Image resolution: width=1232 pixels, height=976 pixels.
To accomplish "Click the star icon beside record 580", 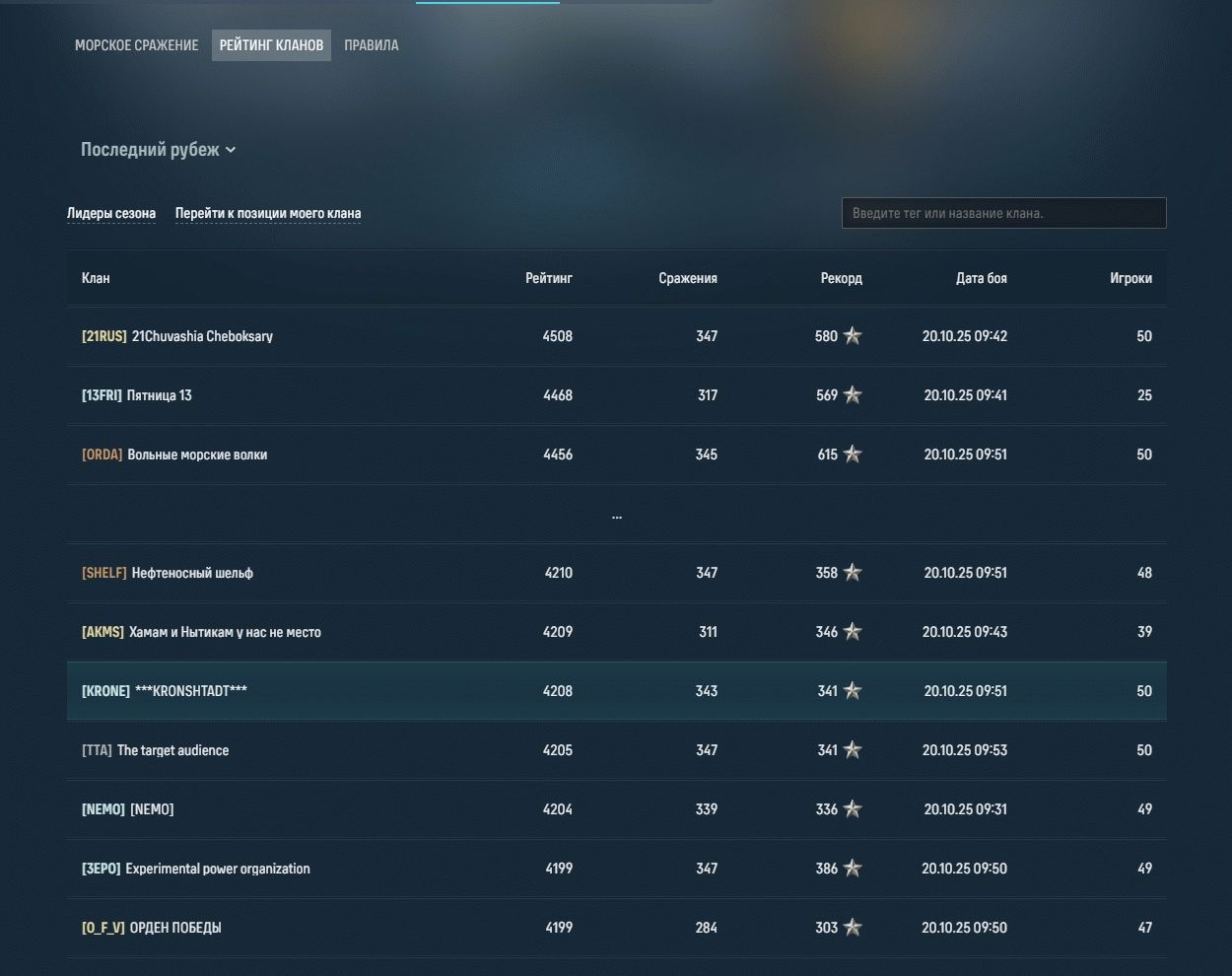I will pos(853,336).
